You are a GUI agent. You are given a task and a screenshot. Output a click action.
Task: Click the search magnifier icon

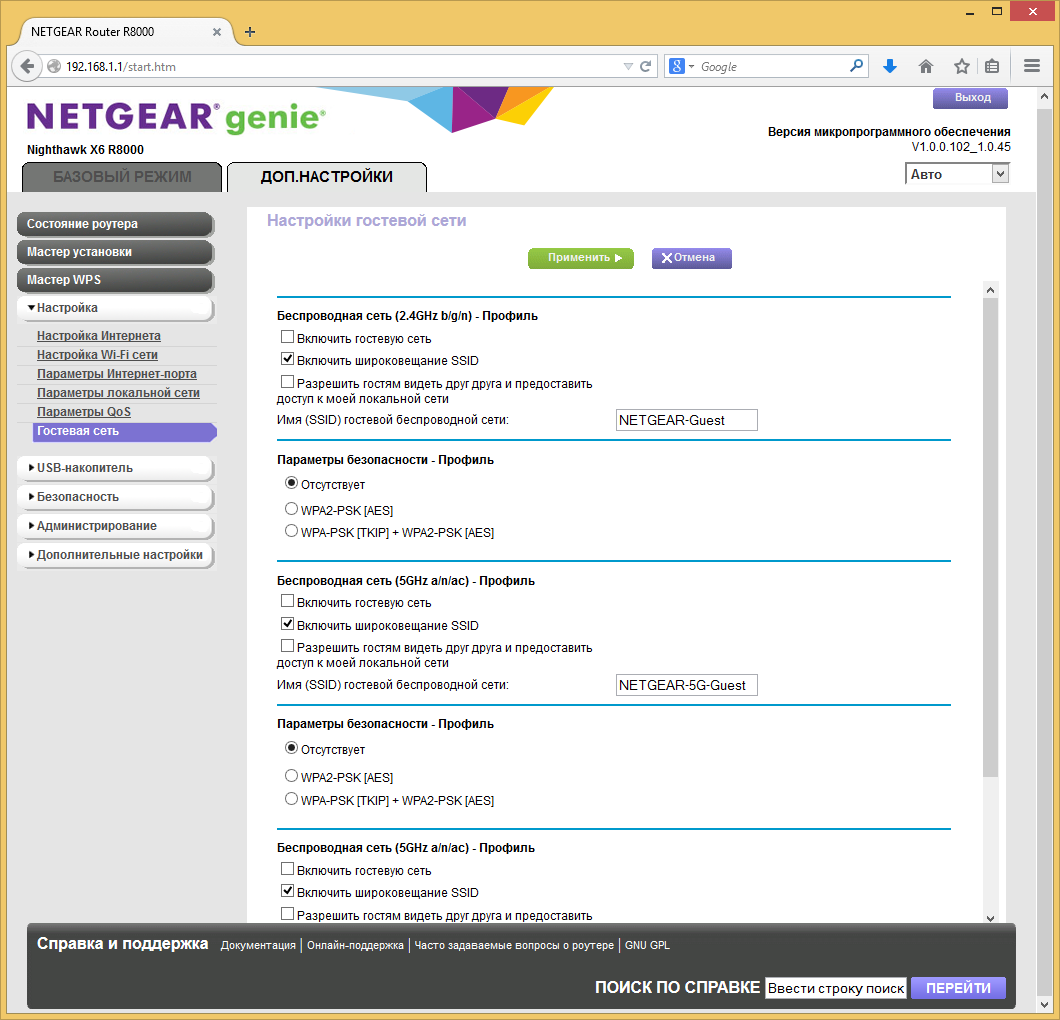click(x=856, y=66)
